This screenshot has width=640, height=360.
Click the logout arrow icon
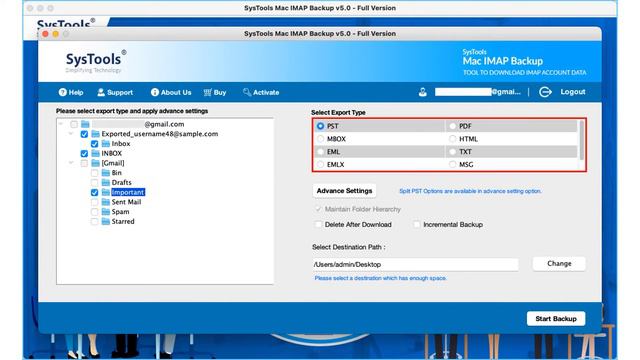[545, 92]
